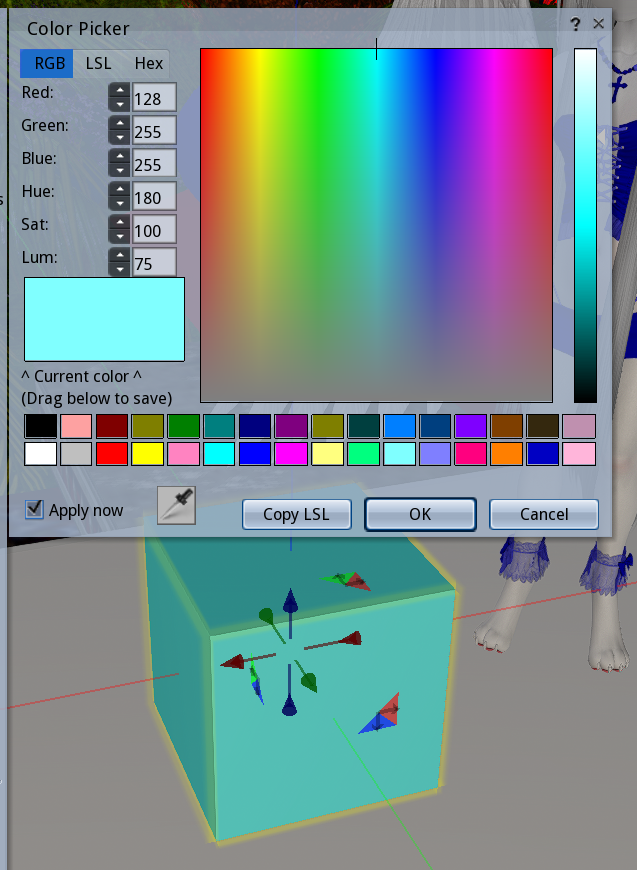Switch to the LSL tab
637x870 pixels.
98,63
